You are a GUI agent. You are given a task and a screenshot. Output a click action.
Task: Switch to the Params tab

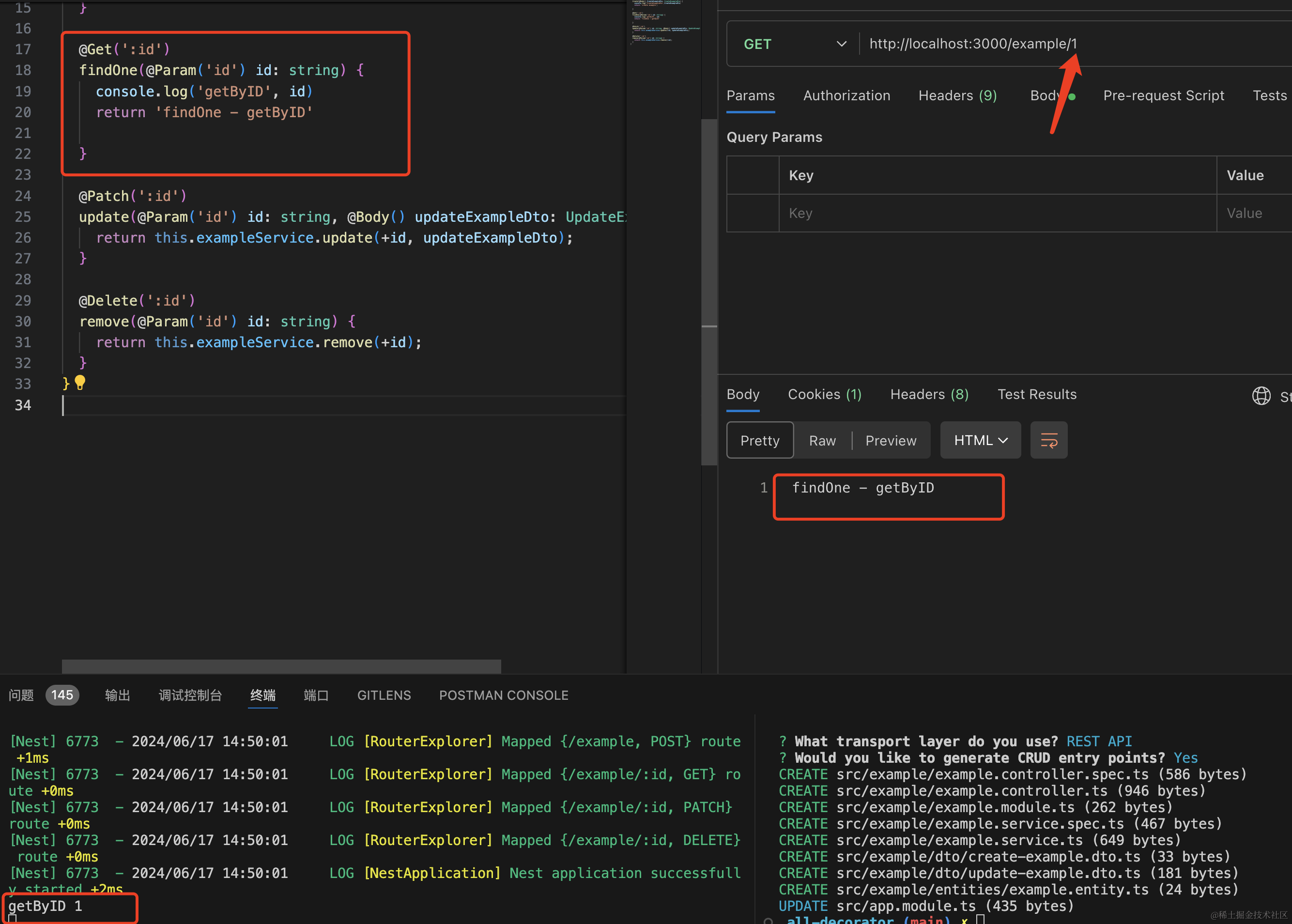tap(751, 95)
